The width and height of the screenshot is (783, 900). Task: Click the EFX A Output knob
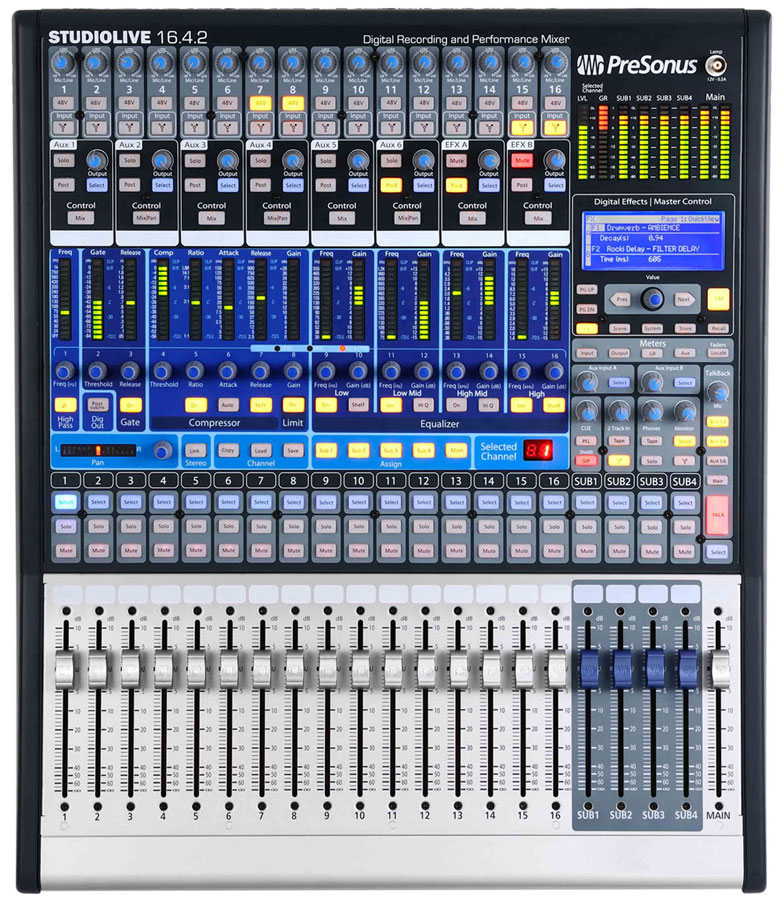(x=489, y=160)
